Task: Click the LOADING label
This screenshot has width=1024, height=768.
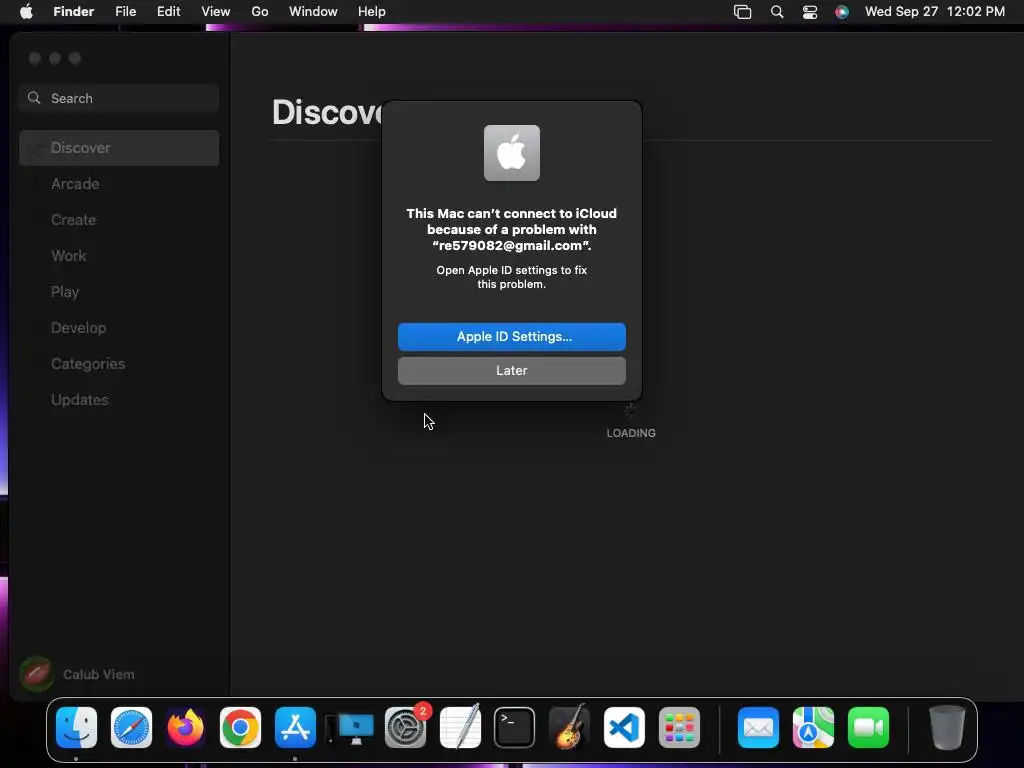Action: point(631,433)
